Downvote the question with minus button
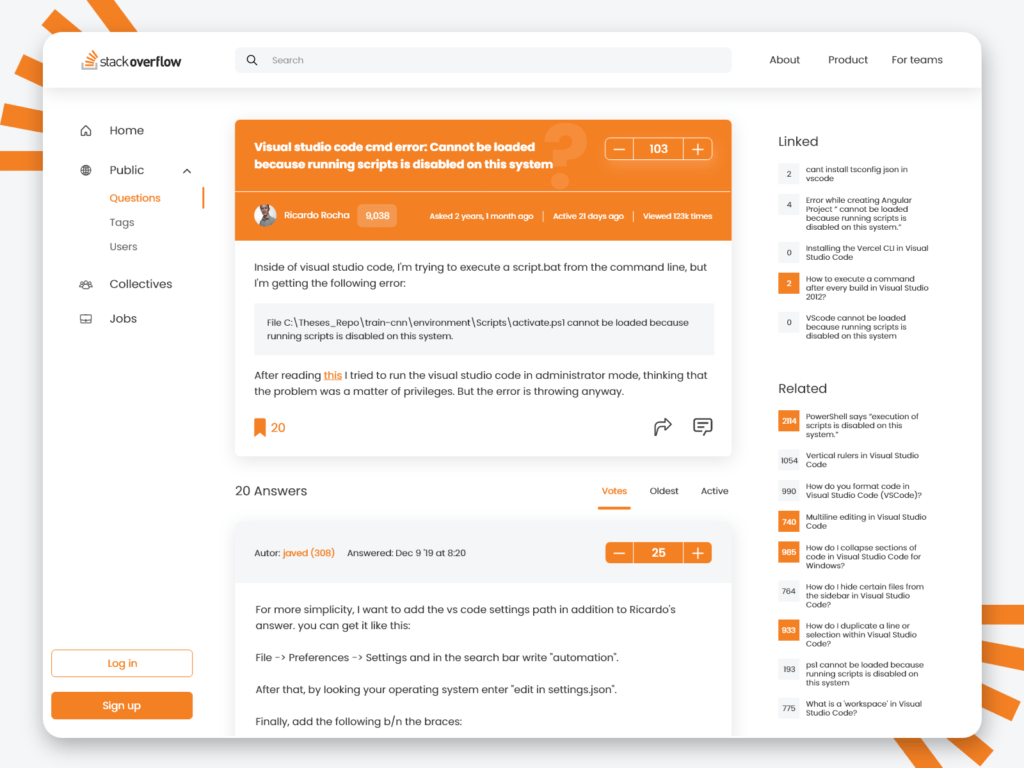Image resolution: width=1024 pixels, height=768 pixels. click(x=619, y=149)
